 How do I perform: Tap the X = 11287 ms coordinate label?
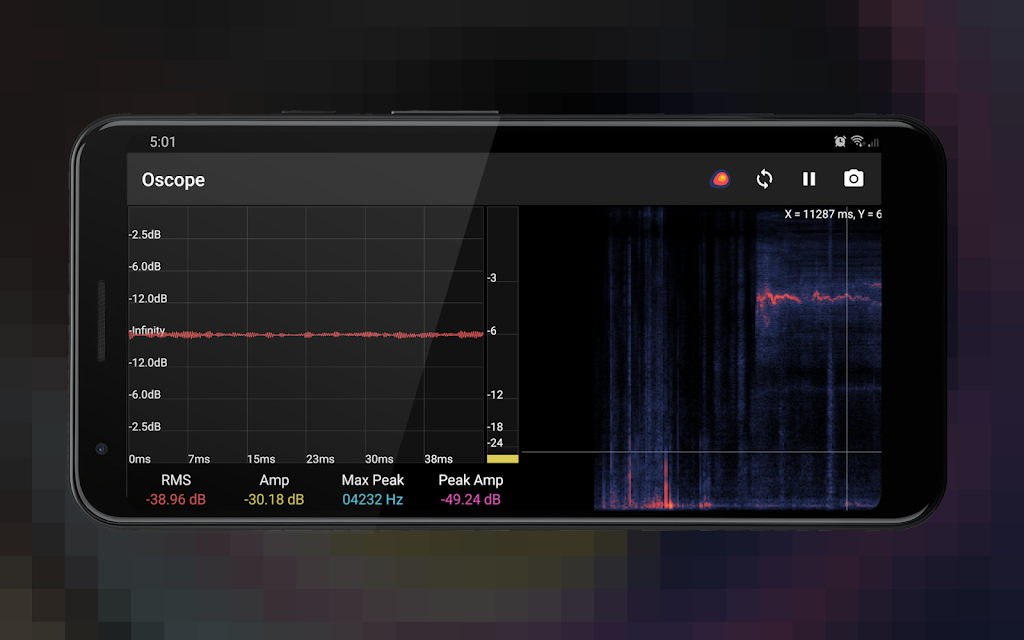tap(819, 214)
